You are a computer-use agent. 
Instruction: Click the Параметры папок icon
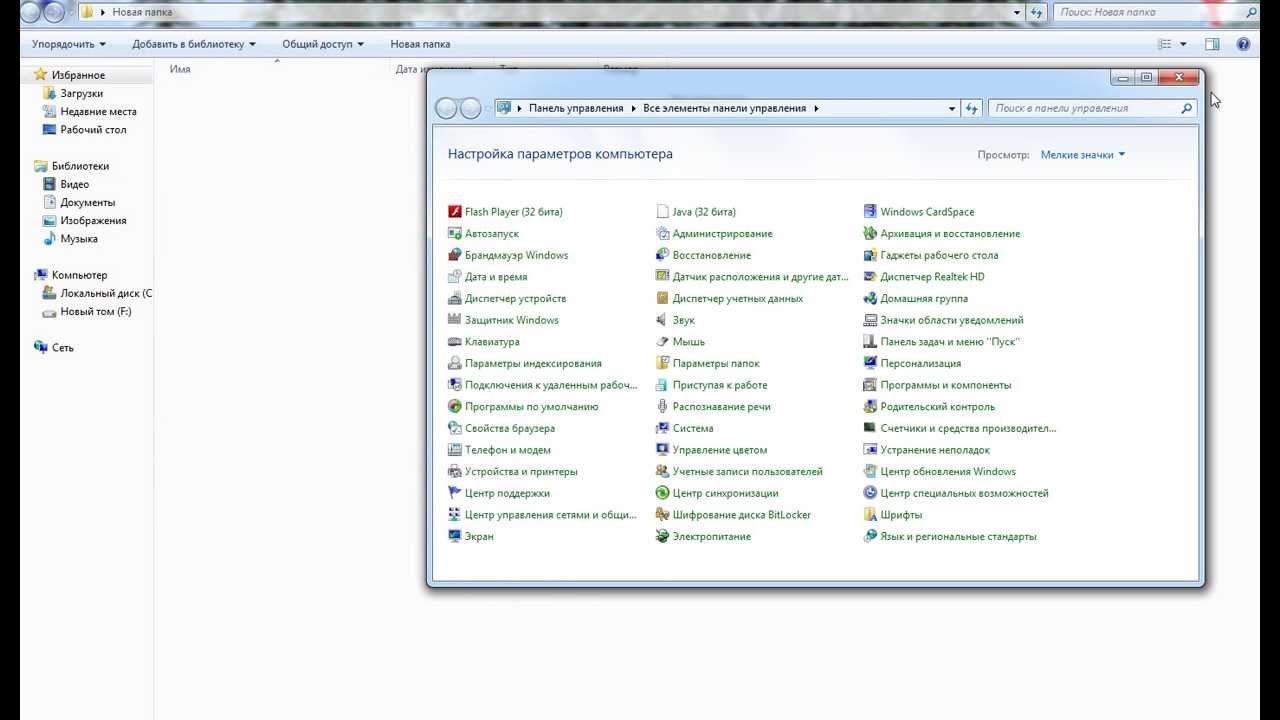pyautogui.click(x=662, y=364)
